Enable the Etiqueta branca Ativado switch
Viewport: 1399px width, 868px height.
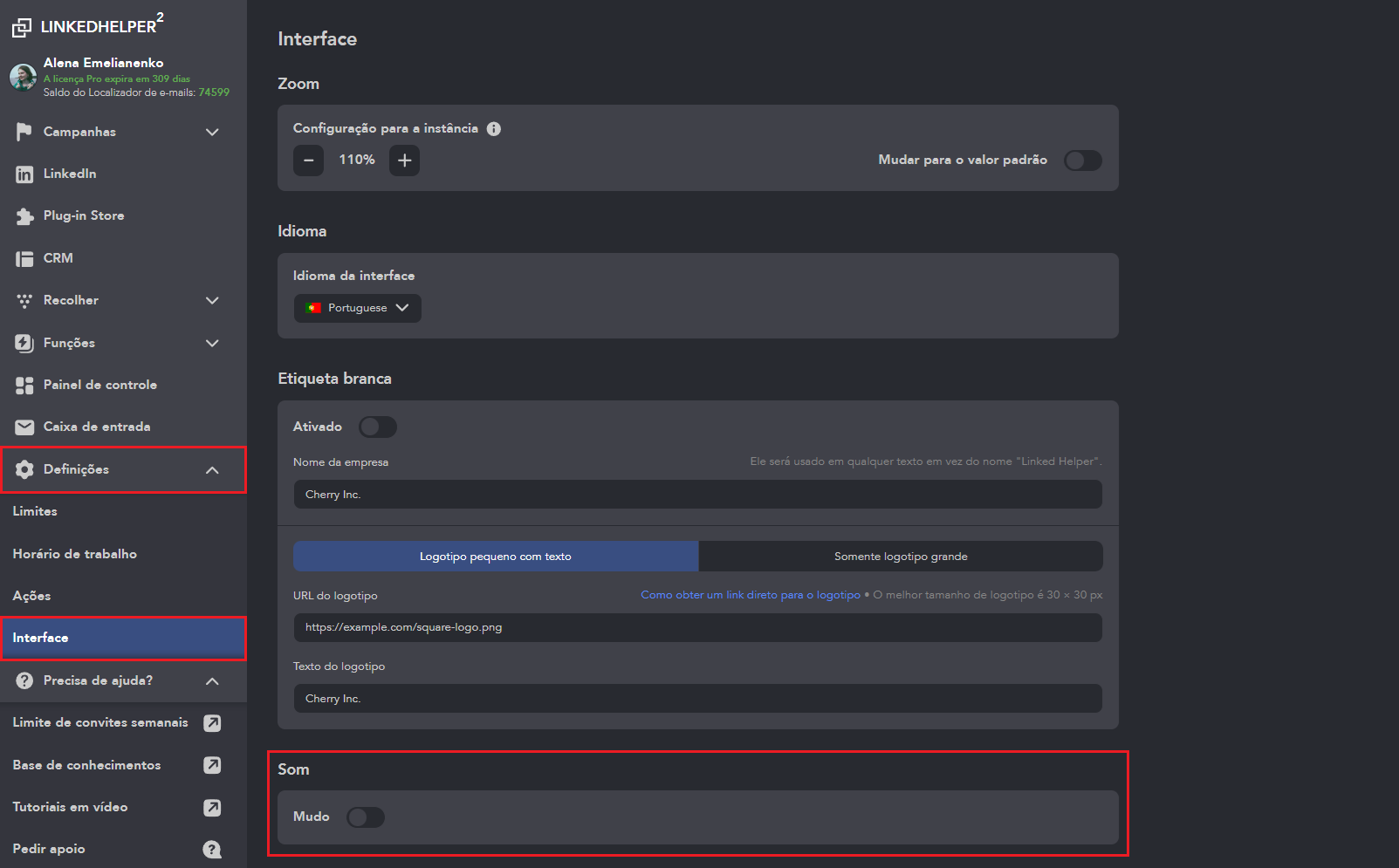tap(378, 427)
